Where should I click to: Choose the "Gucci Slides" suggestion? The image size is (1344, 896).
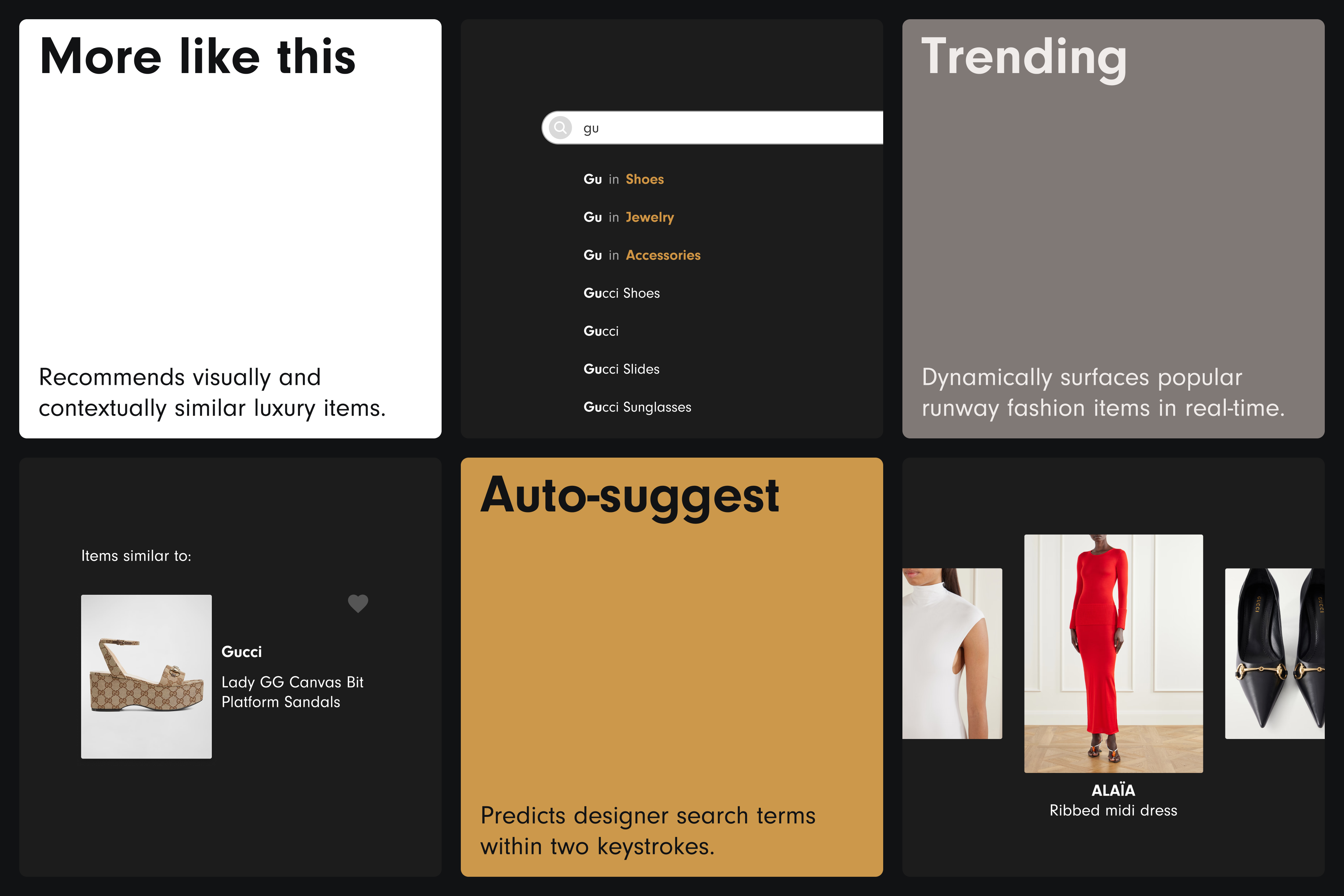pos(621,369)
